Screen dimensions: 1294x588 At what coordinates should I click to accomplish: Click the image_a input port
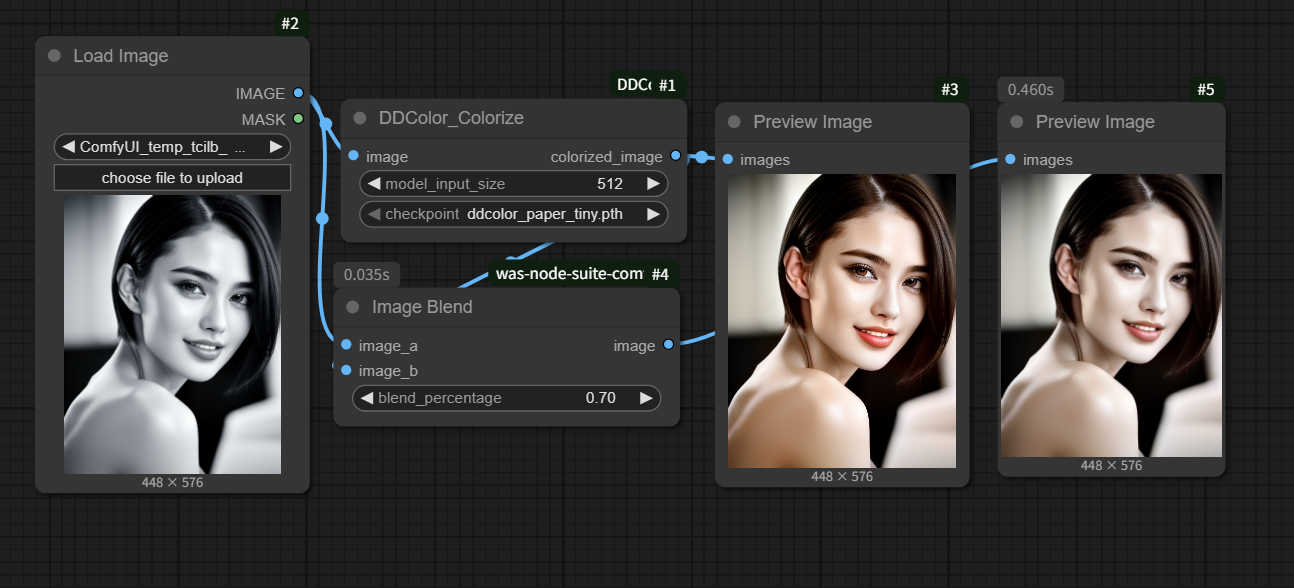pos(346,345)
